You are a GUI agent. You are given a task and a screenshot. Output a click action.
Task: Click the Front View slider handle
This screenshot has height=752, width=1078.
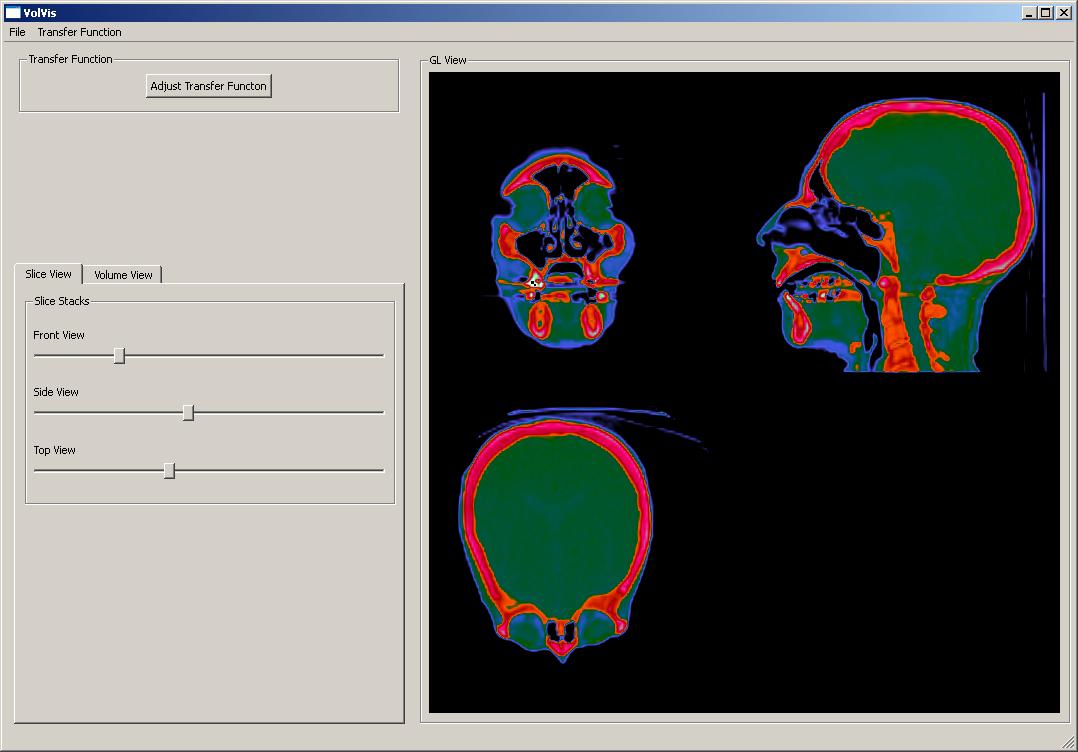click(119, 355)
